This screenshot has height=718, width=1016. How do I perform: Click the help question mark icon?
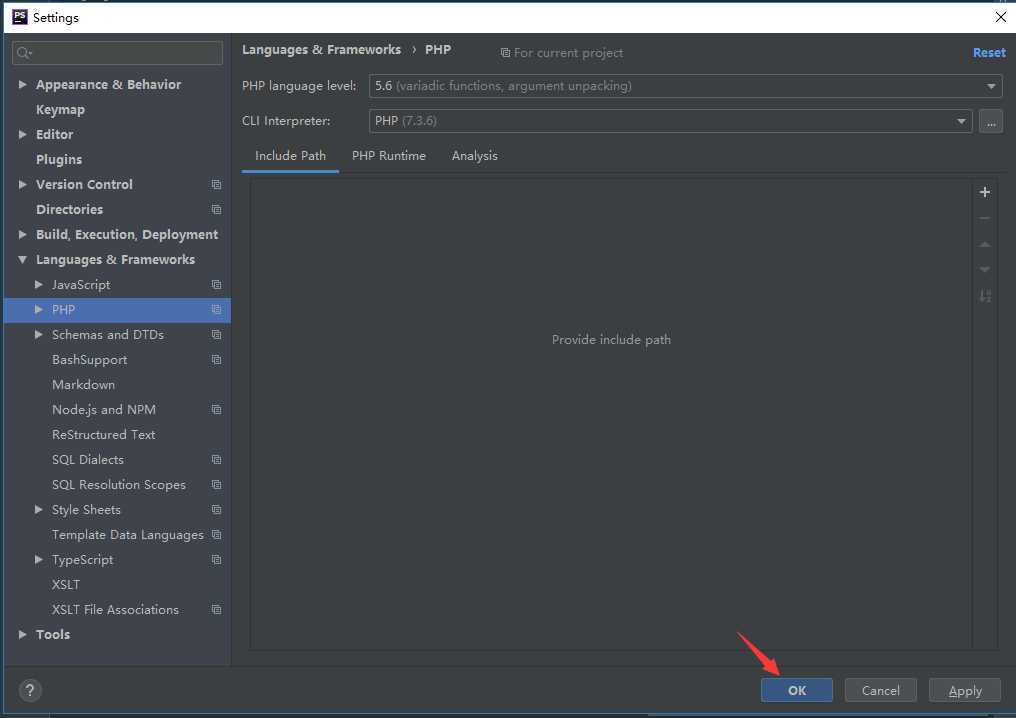point(30,690)
